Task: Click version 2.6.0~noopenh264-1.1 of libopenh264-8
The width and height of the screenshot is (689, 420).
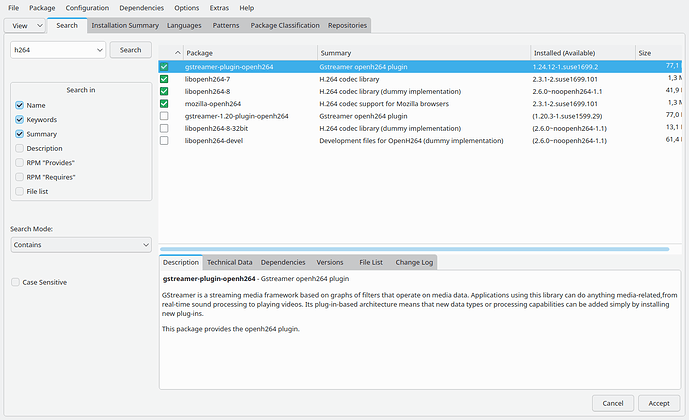Action: [567, 91]
